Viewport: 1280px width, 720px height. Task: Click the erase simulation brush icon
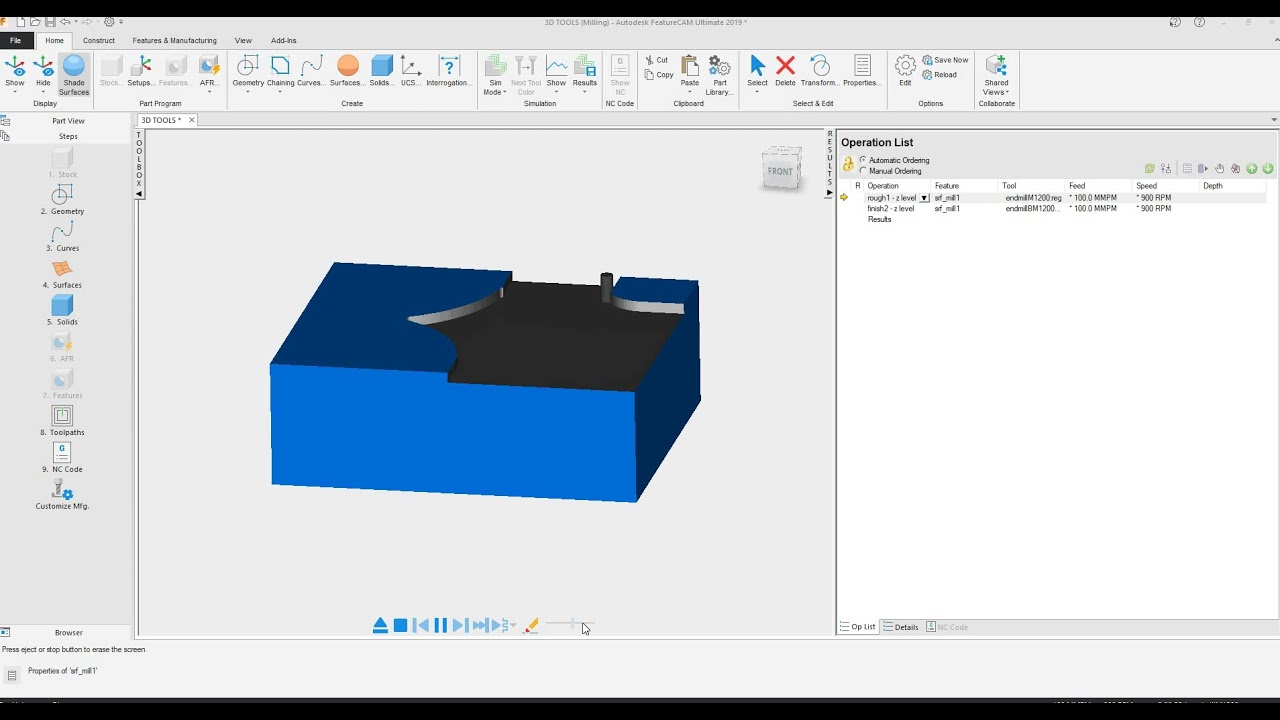point(531,625)
